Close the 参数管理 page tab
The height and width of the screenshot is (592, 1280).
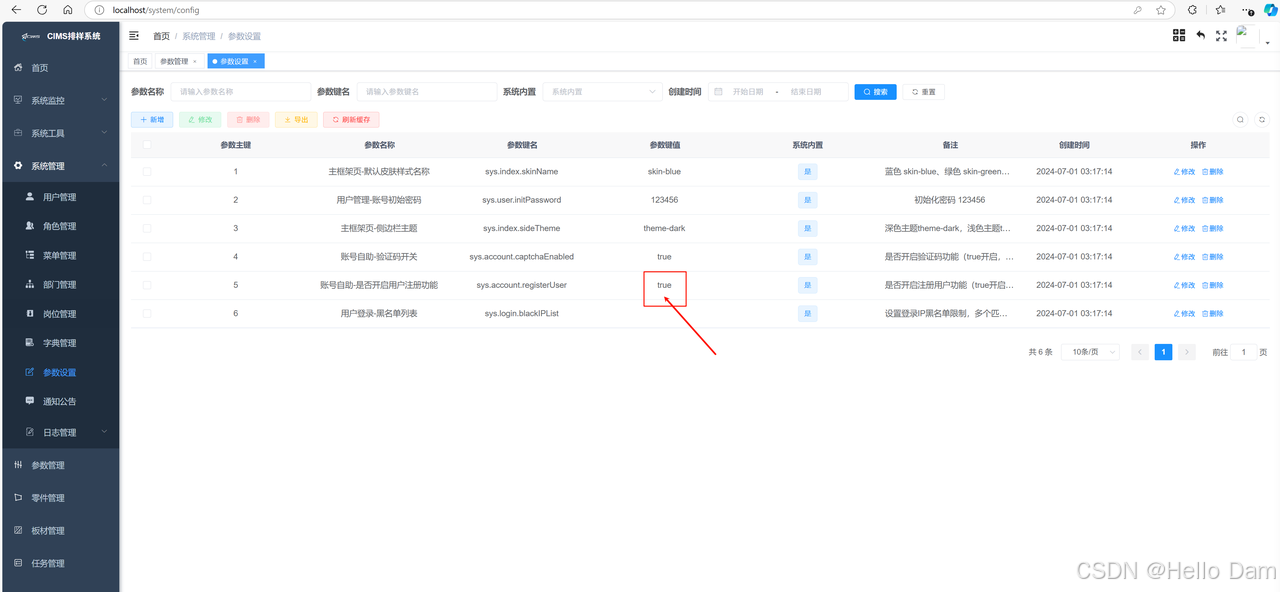(x=195, y=61)
